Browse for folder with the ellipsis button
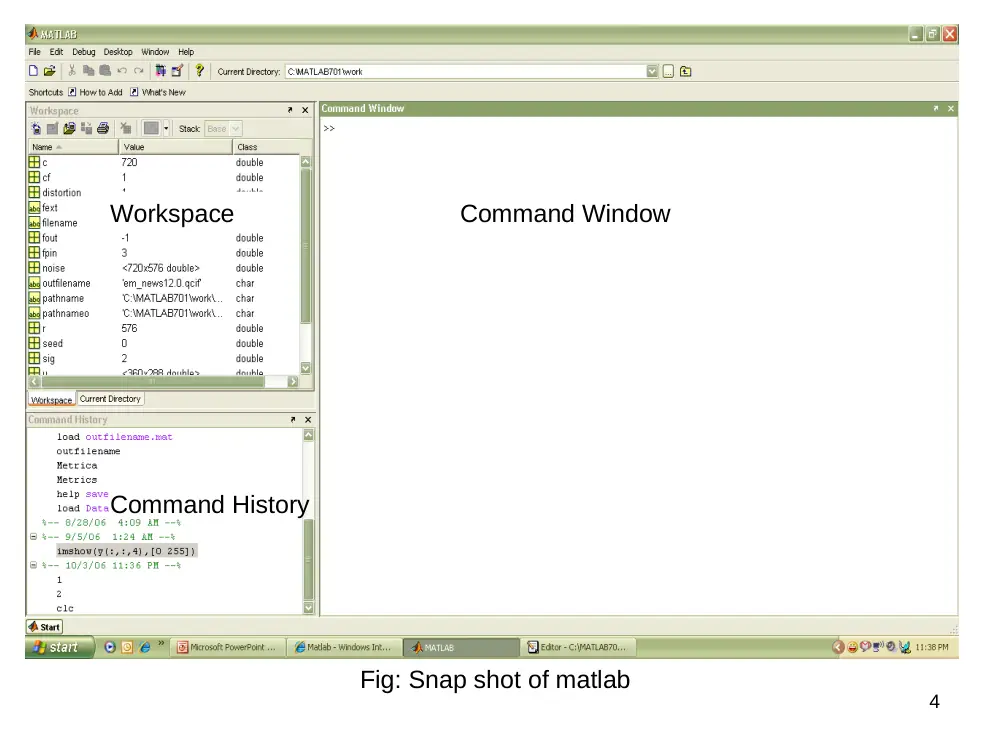The image size is (1000, 750). pos(668,72)
